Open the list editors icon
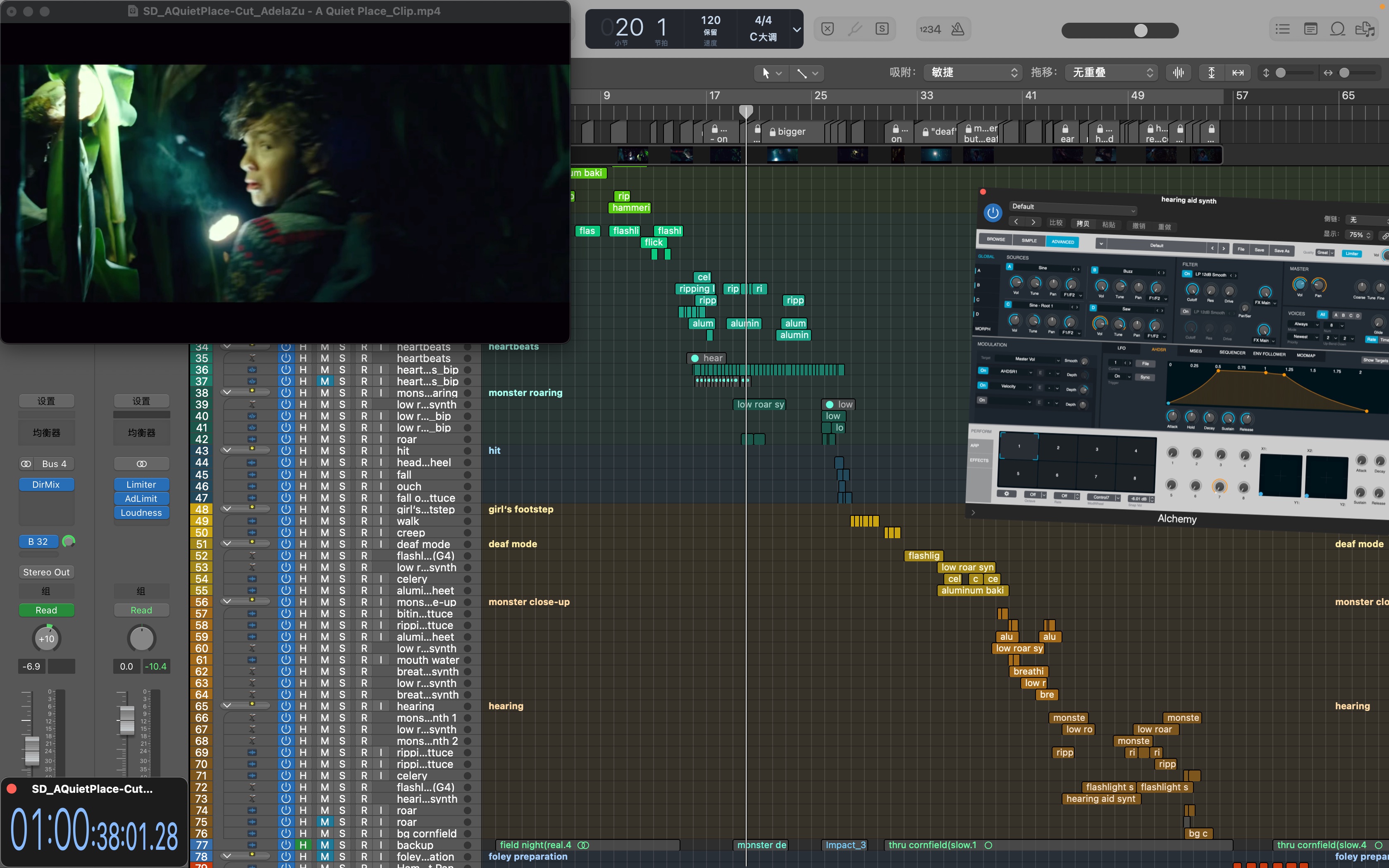This screenshot has height=868, width=1389. click(1283, 29)
